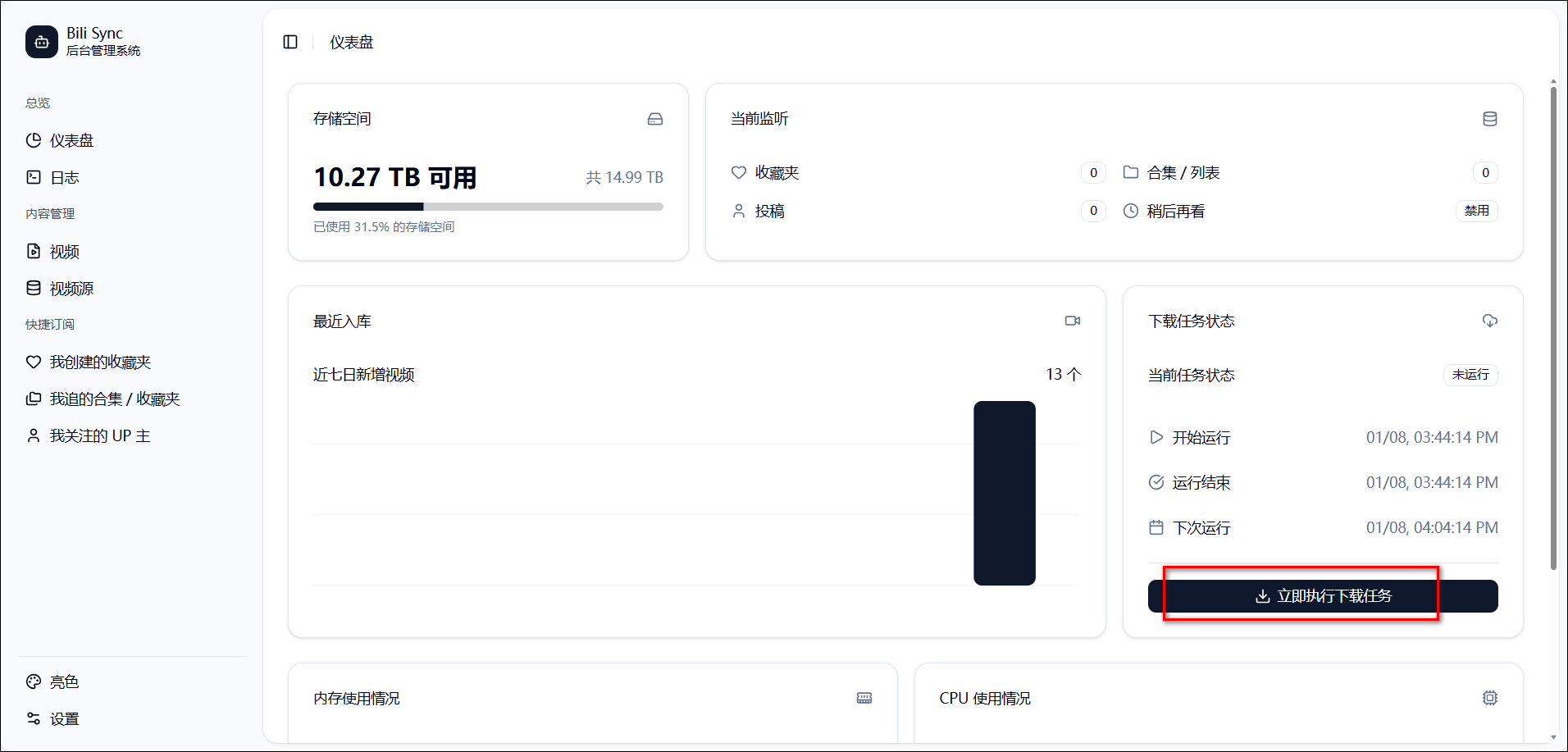Open the 视频源 section
Screen dimensions: 1568x752
pyautogui.click(x=71, y=289)
